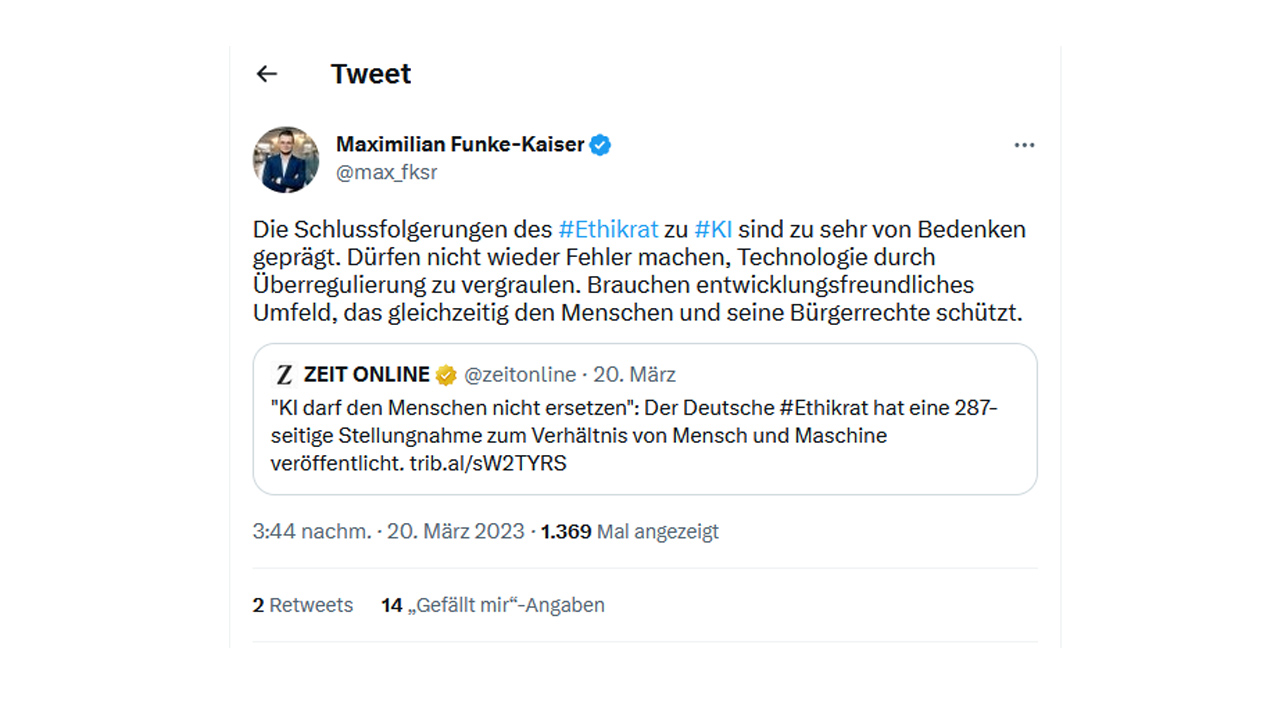Show the 14 „Gefällt mir“-Angaben list

(x=493, y=605)
